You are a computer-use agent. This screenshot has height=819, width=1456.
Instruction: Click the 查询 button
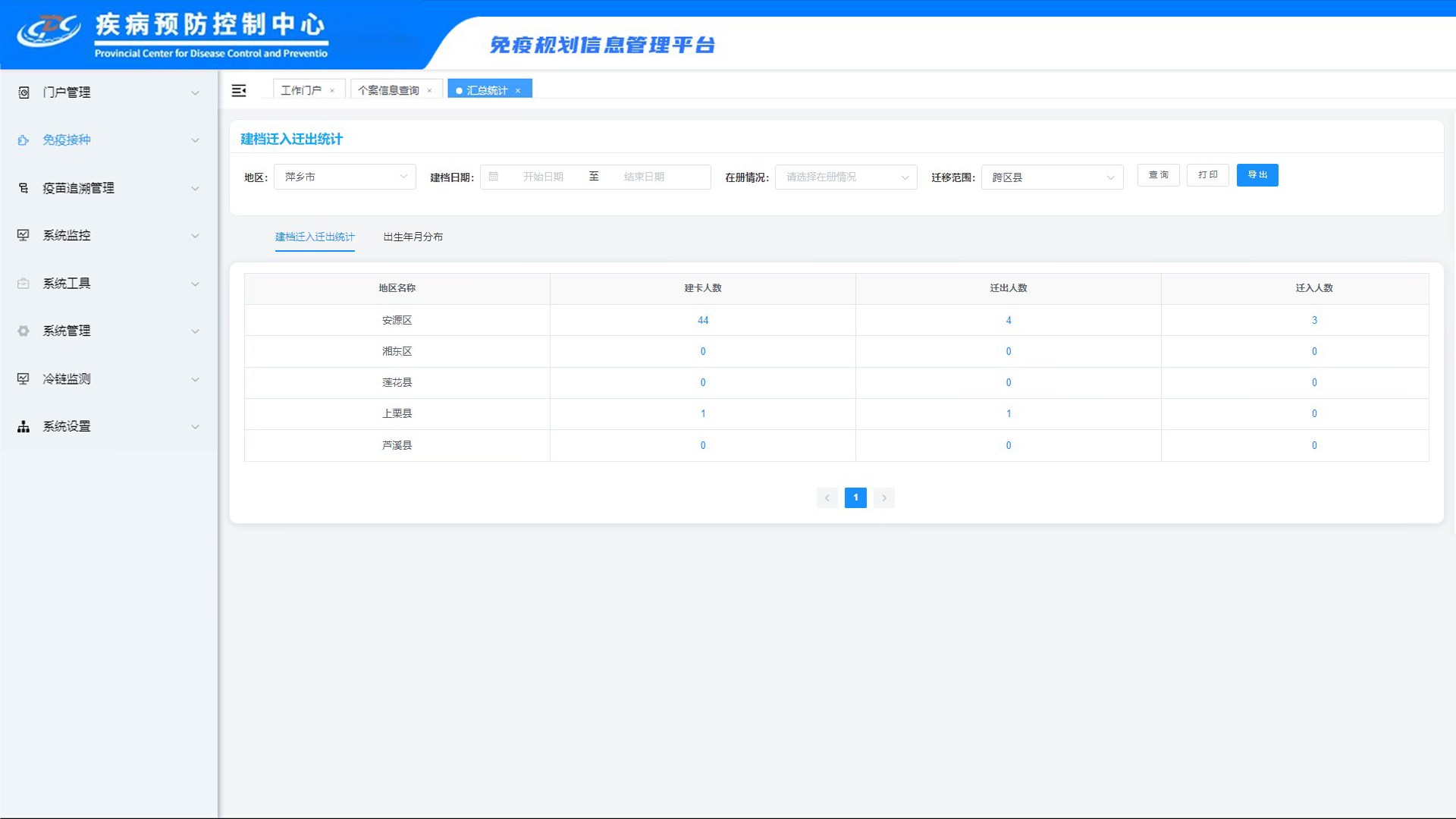pos(1158,175)
